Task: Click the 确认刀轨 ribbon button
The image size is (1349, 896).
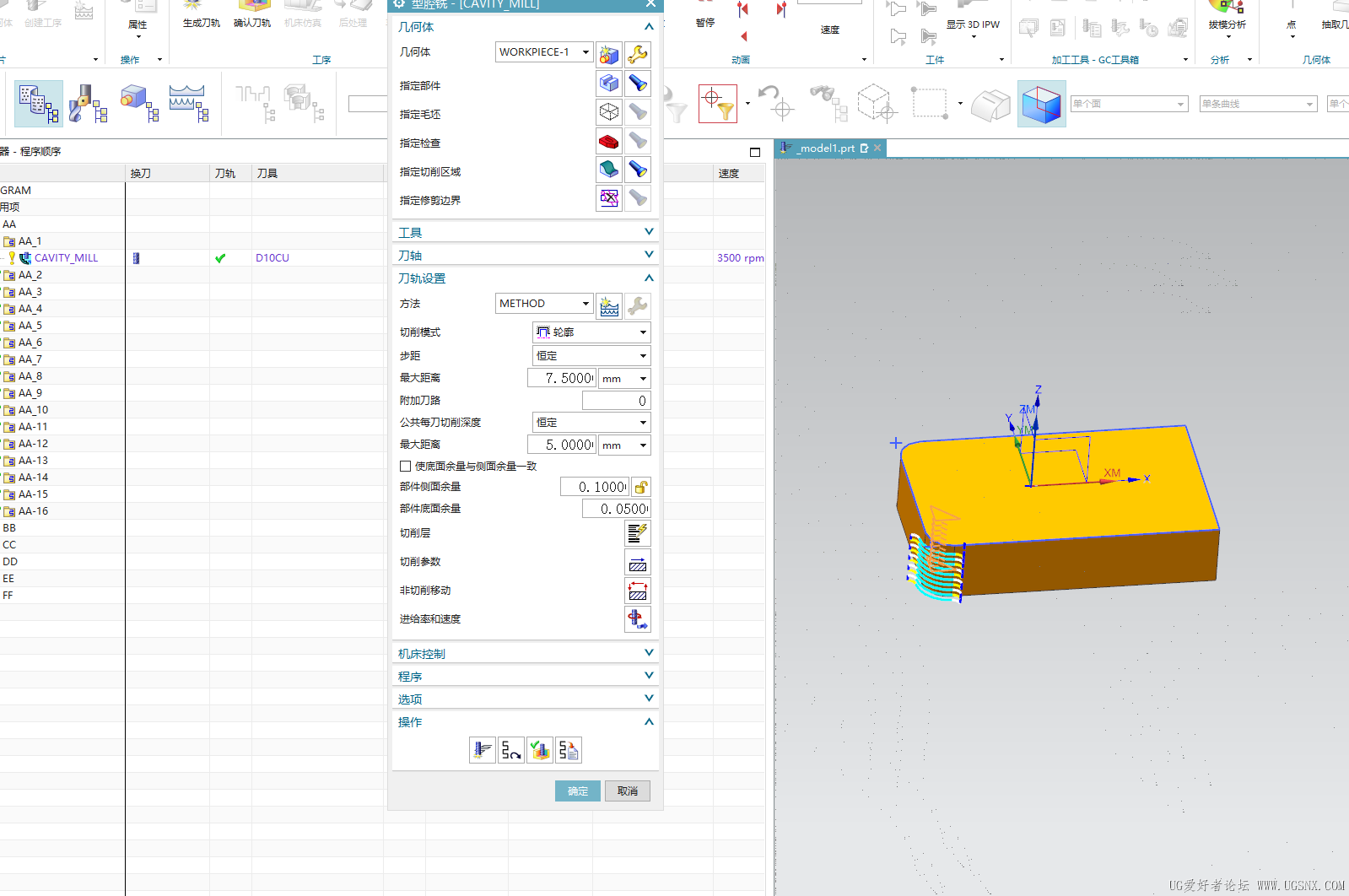Action: point(252,15)
